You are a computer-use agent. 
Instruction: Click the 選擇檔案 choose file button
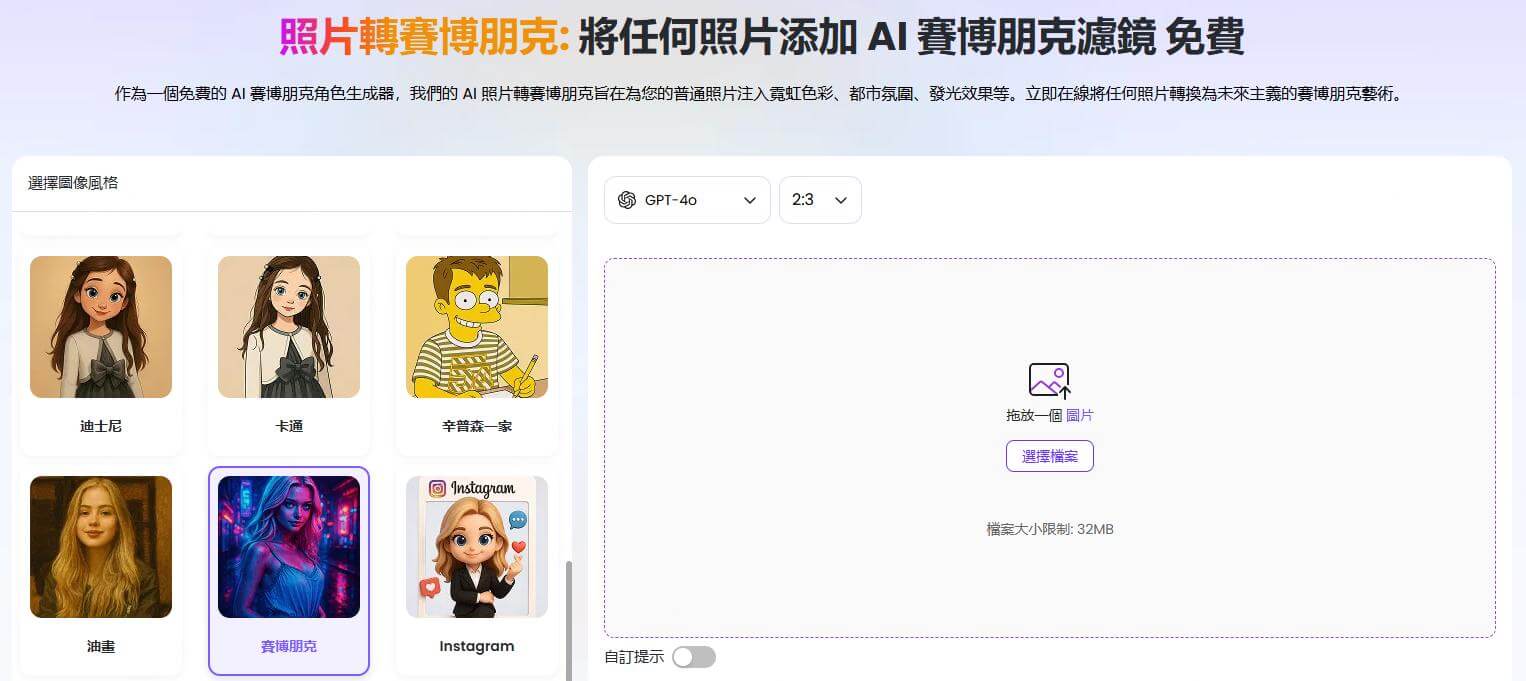tap(1049, 456)
